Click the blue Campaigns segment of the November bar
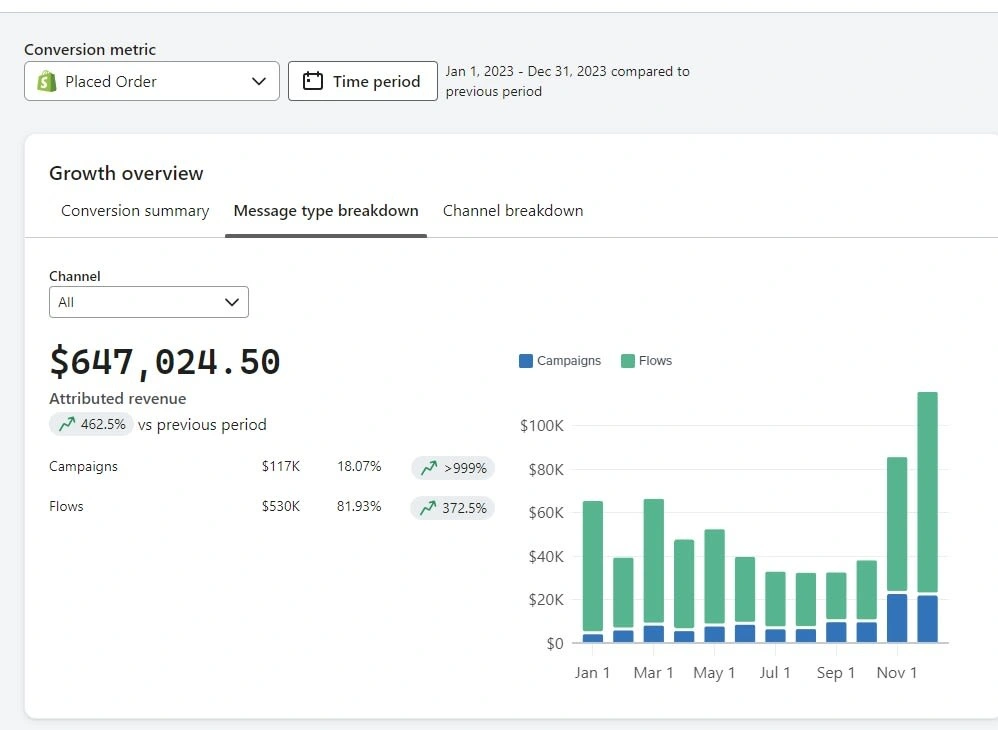Image resolution: width=998 pixels, height=730 pixels. [x=897, y=618]
